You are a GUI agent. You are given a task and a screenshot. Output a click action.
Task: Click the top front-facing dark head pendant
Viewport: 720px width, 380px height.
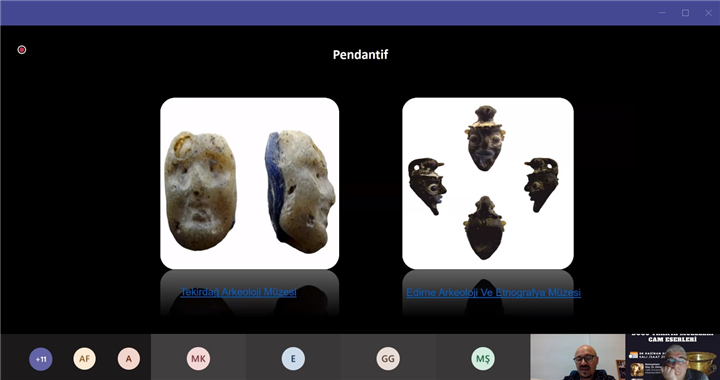(485, 138)
